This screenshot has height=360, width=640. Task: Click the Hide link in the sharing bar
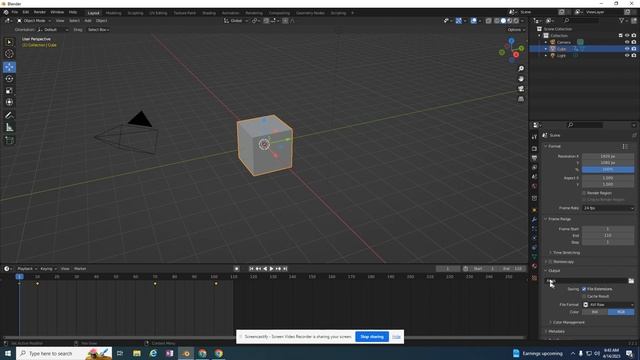[x=396, y=337]
